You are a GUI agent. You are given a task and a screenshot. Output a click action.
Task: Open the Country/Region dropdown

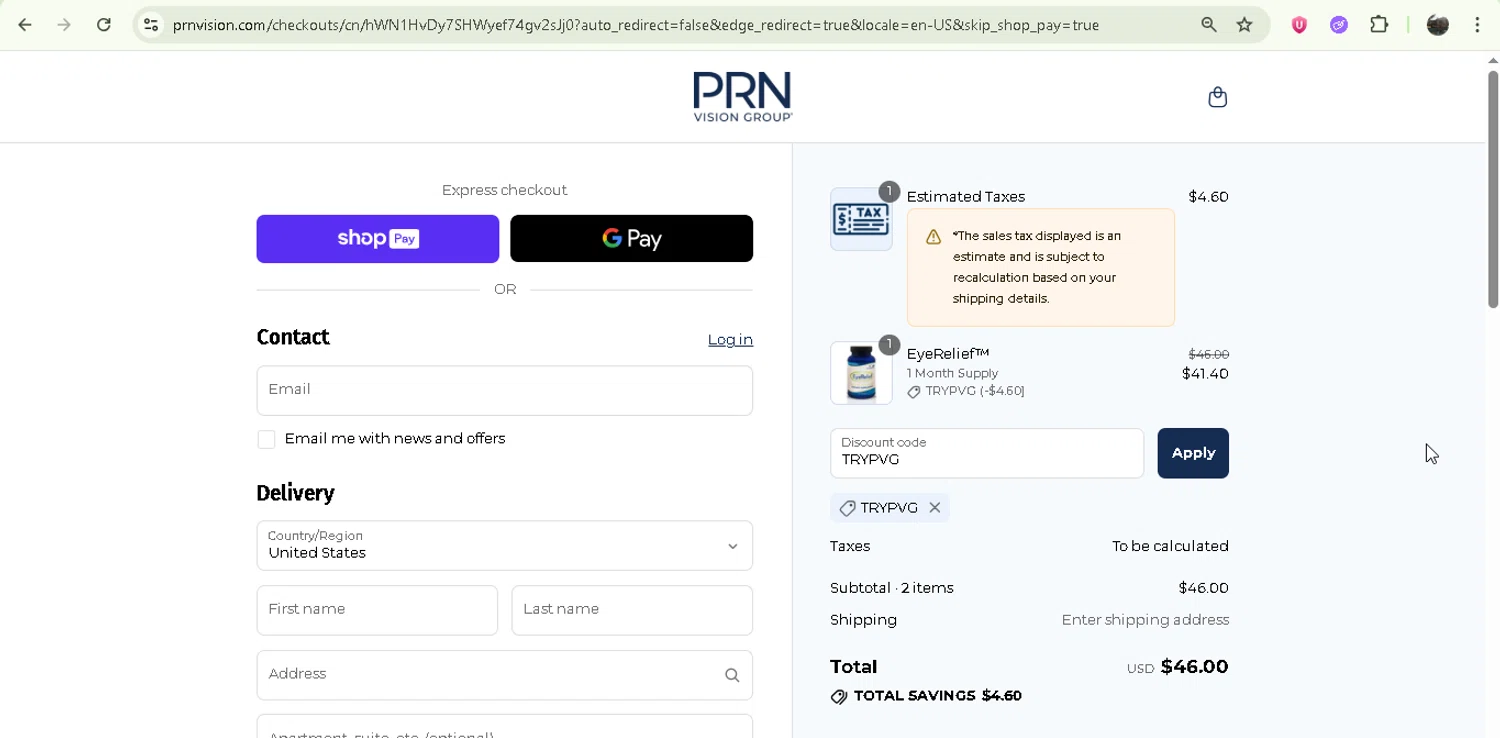pos(504,546)
